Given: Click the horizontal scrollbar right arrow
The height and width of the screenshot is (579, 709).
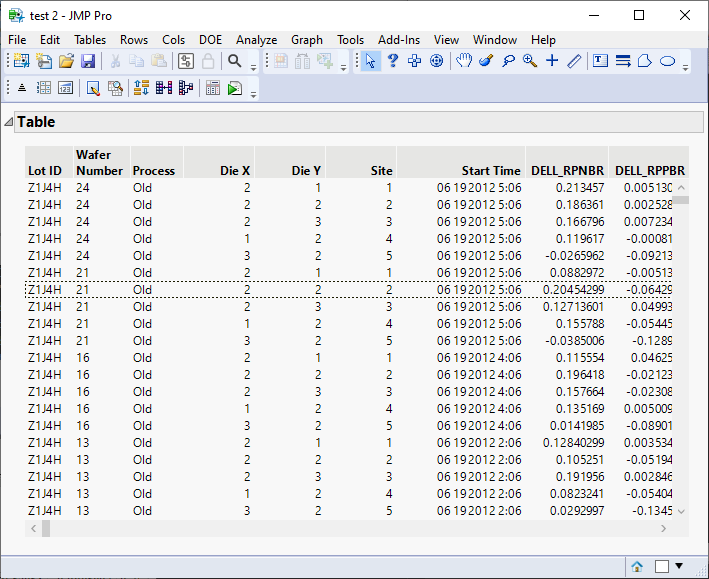Looking at the screenshot, I should [x=664, y=528].
